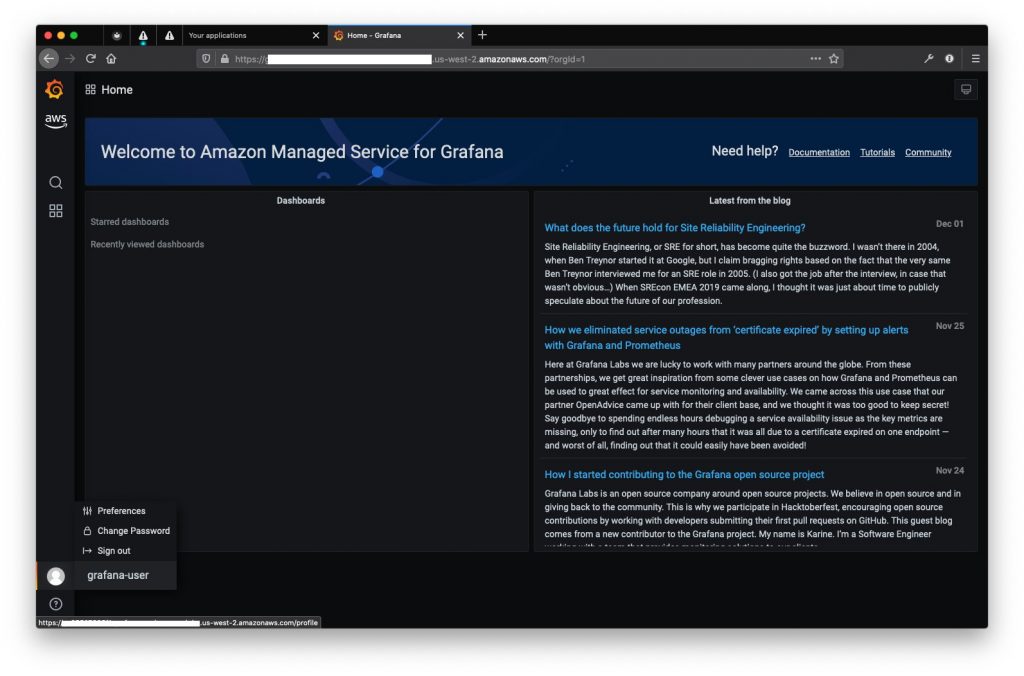Open the Home dashboard picker

click(x=109, y=89)
